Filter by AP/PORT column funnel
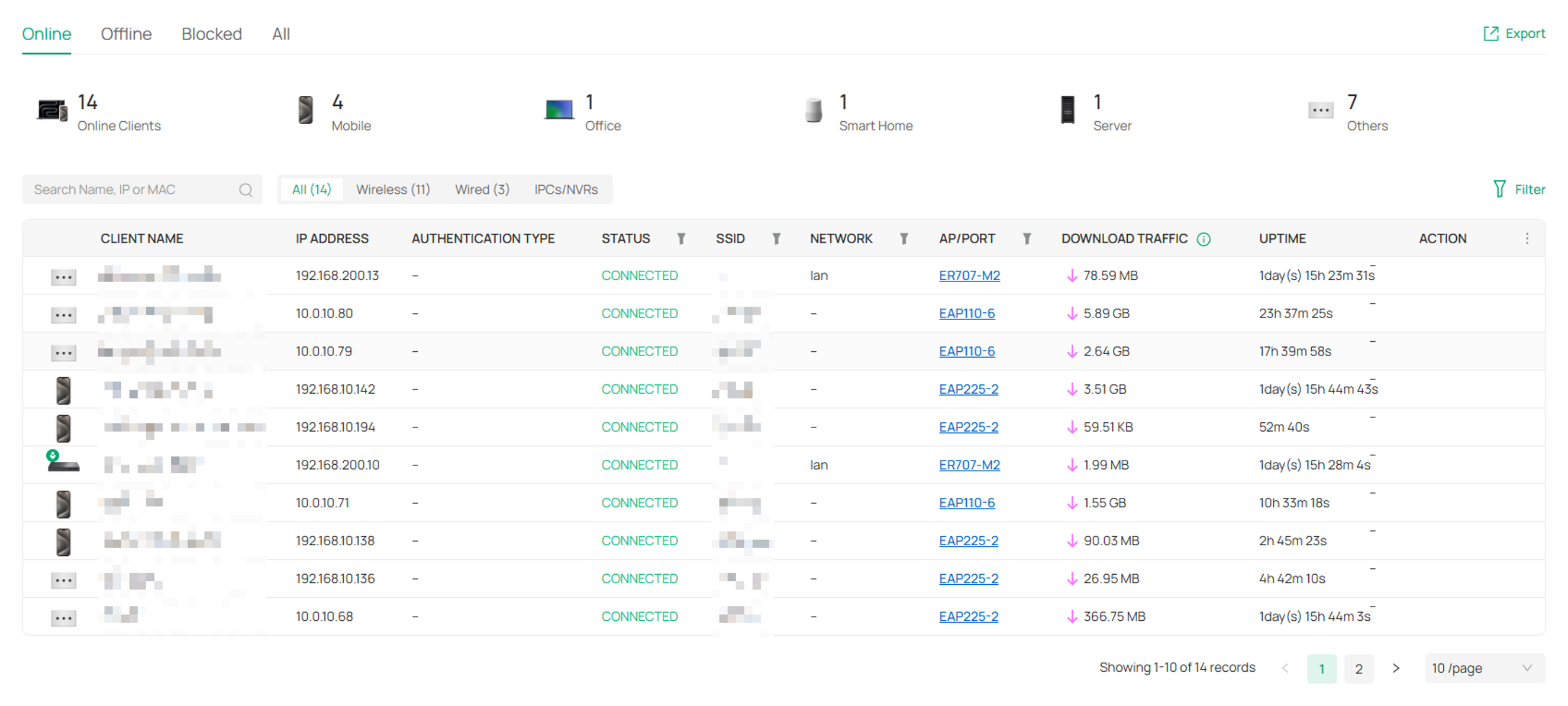 [1027, 239]
